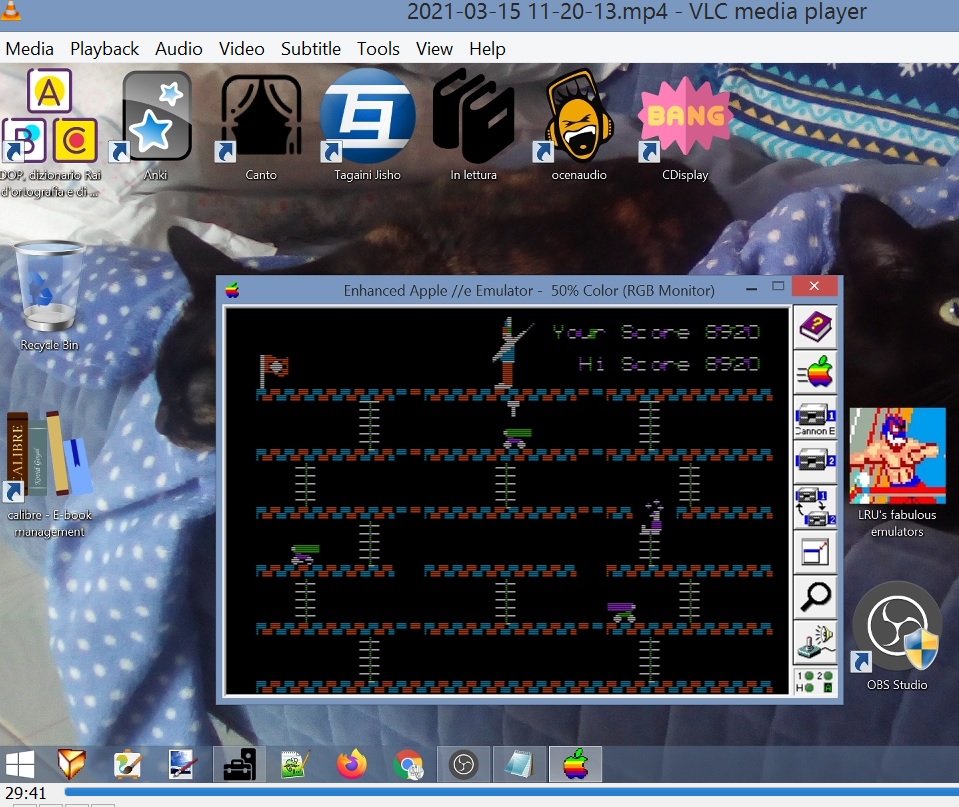
Task: Click the magnifying glass debugger icon
Action: tap(815, 597)
